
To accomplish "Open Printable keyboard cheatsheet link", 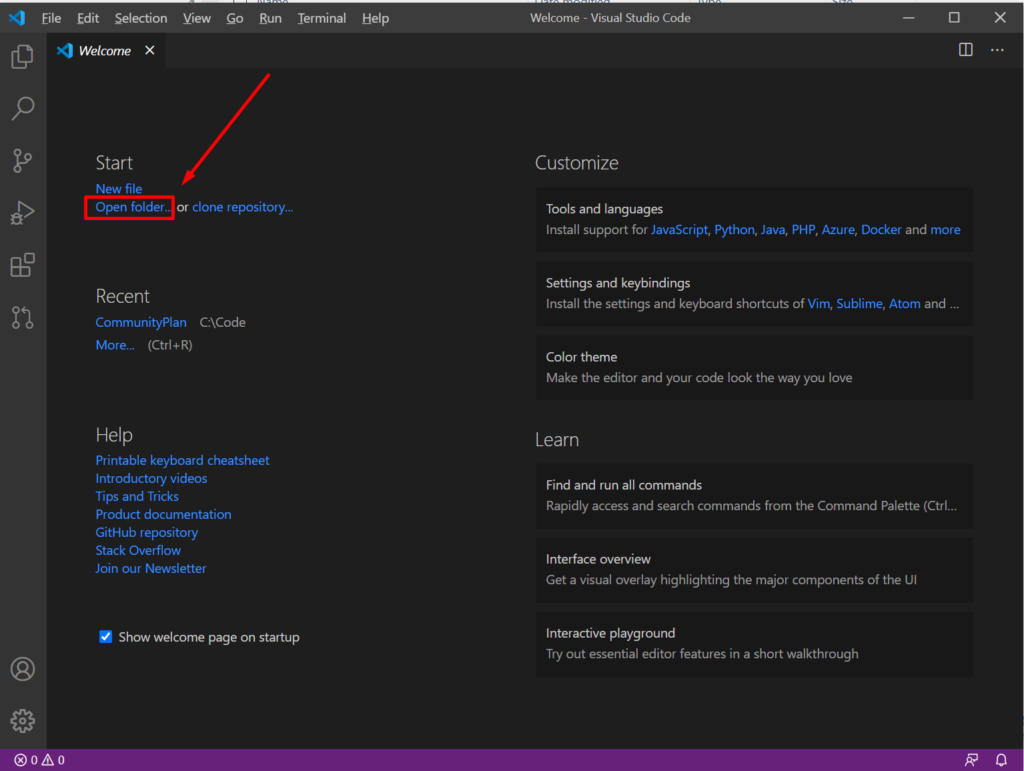I will (182, 460).
